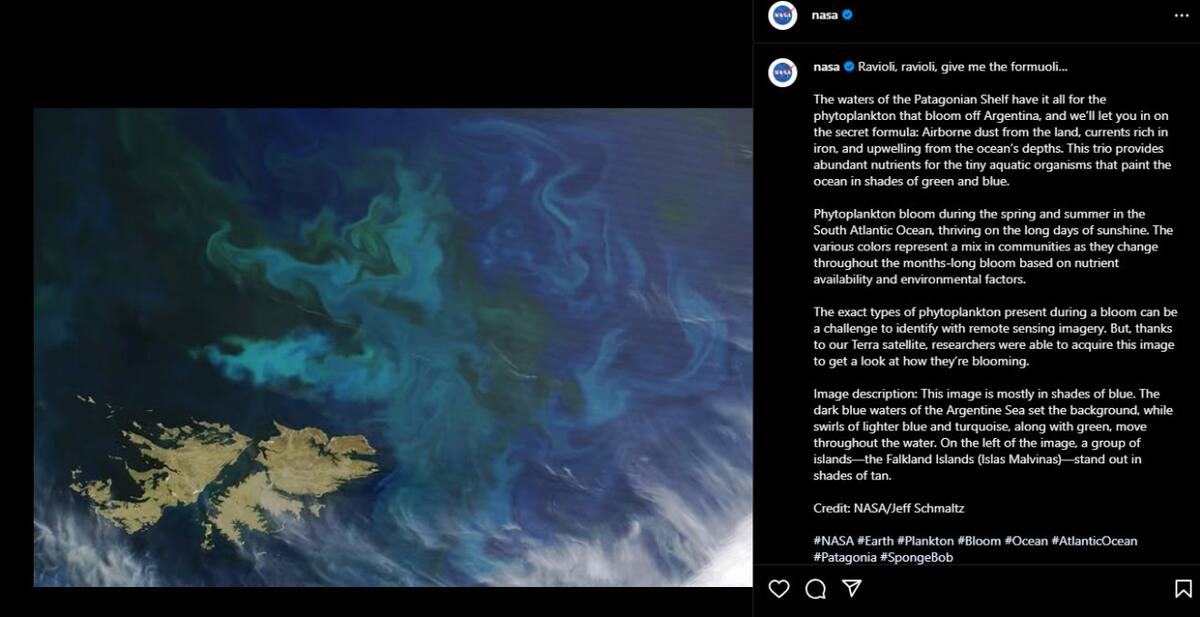Open the #SpongeBob hashtag
The width and height of the screenshot is (1200, 617).
click(915, 557)
